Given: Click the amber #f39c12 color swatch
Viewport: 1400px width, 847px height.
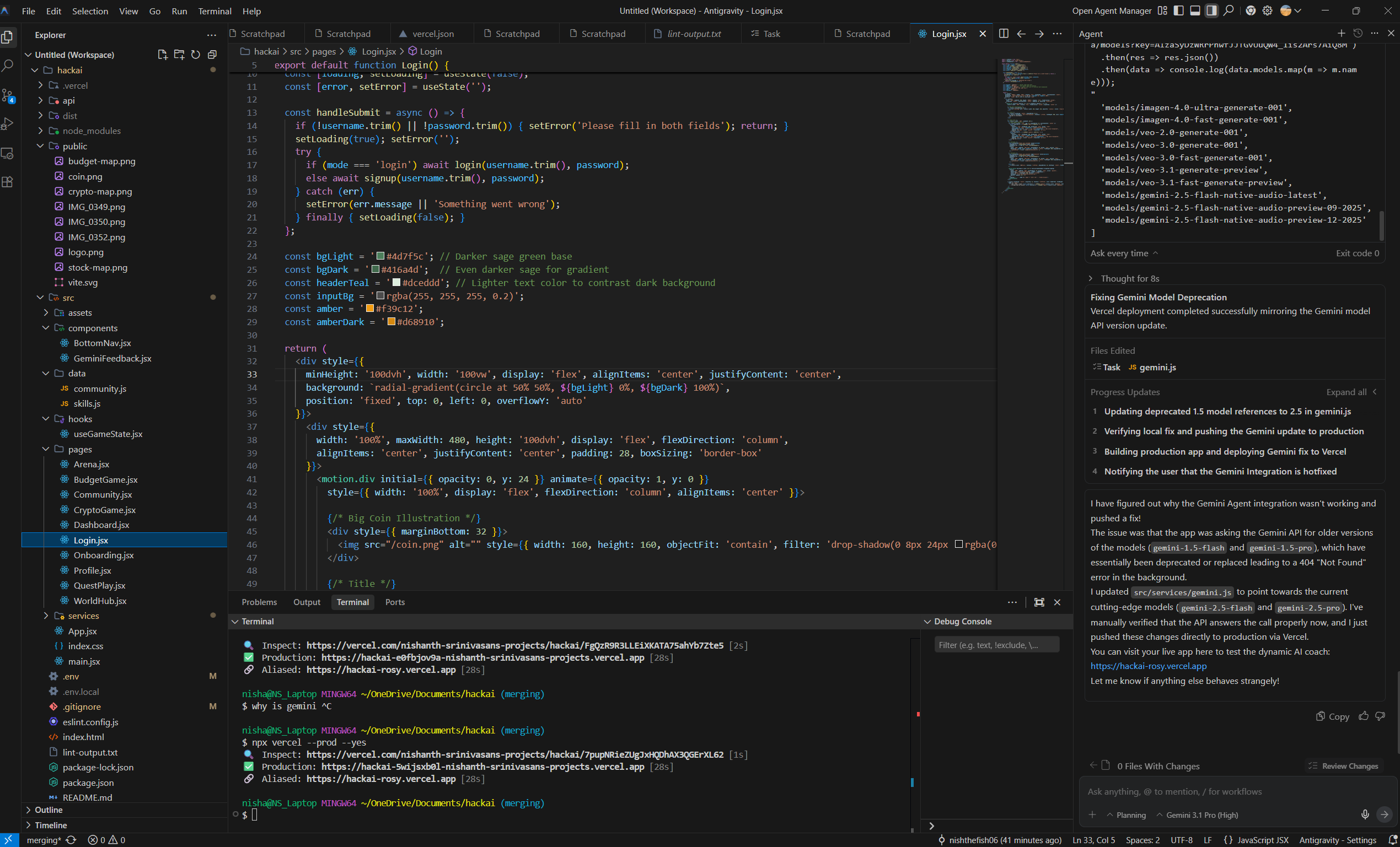Looking at the screenshot, I should click(x=370, y=309).
